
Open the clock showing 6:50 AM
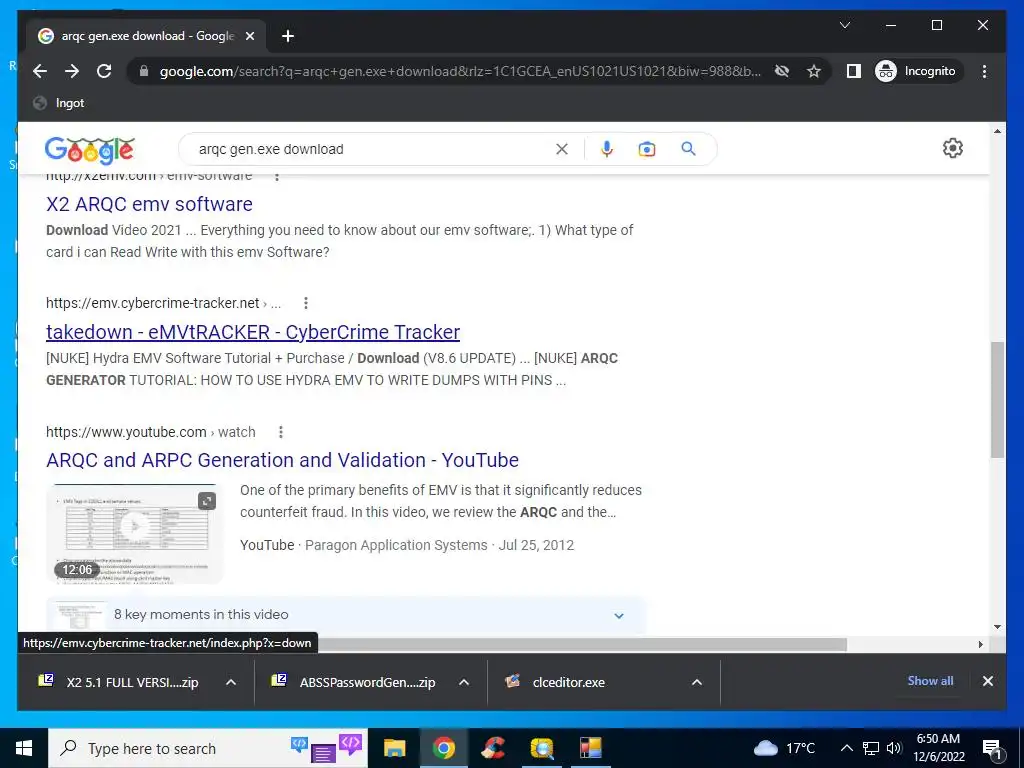(938, 748)
